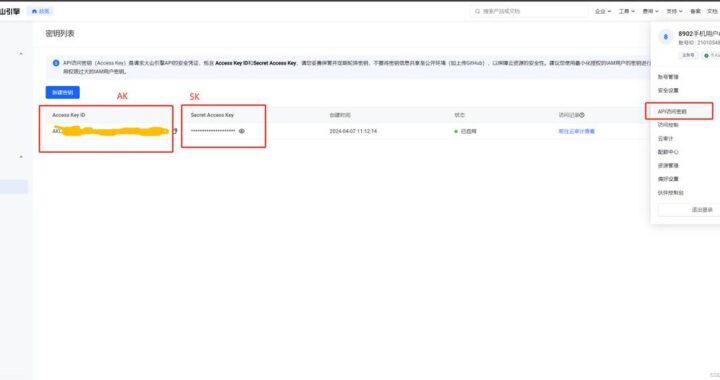Copy the Access Key ID using copy icon

[174, 131]
